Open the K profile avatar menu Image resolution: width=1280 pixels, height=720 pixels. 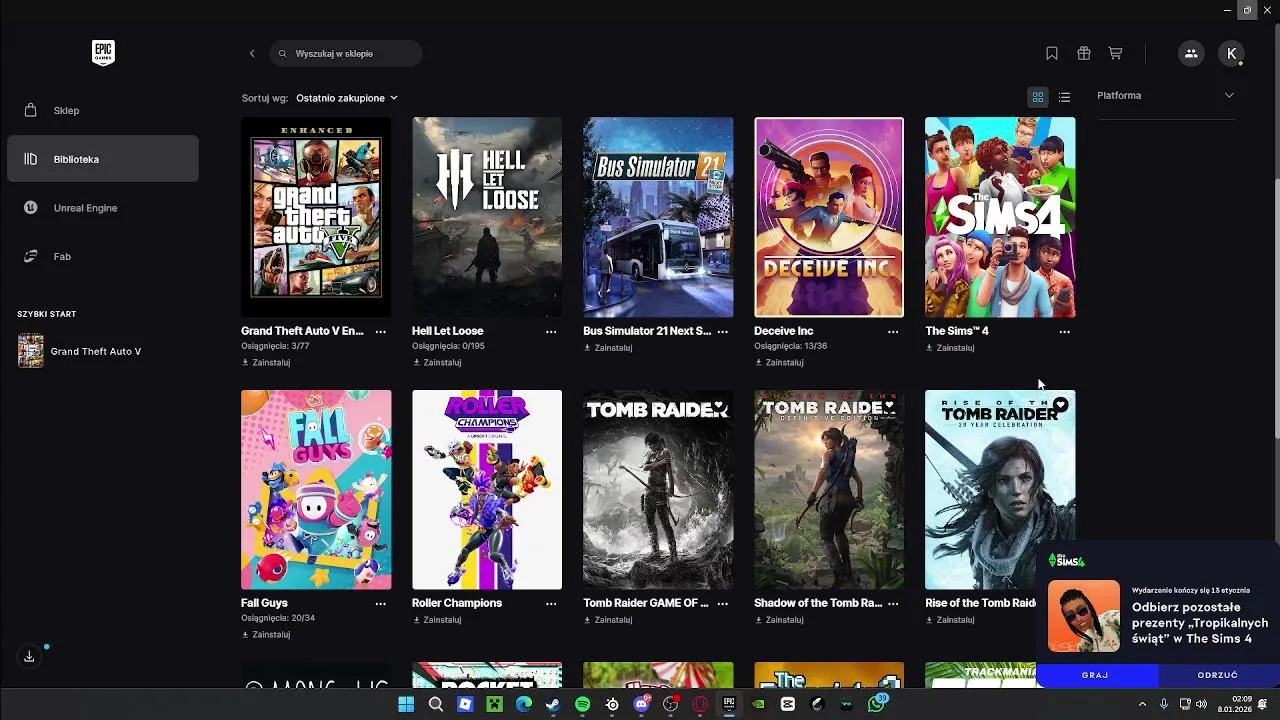point(1232,53)
